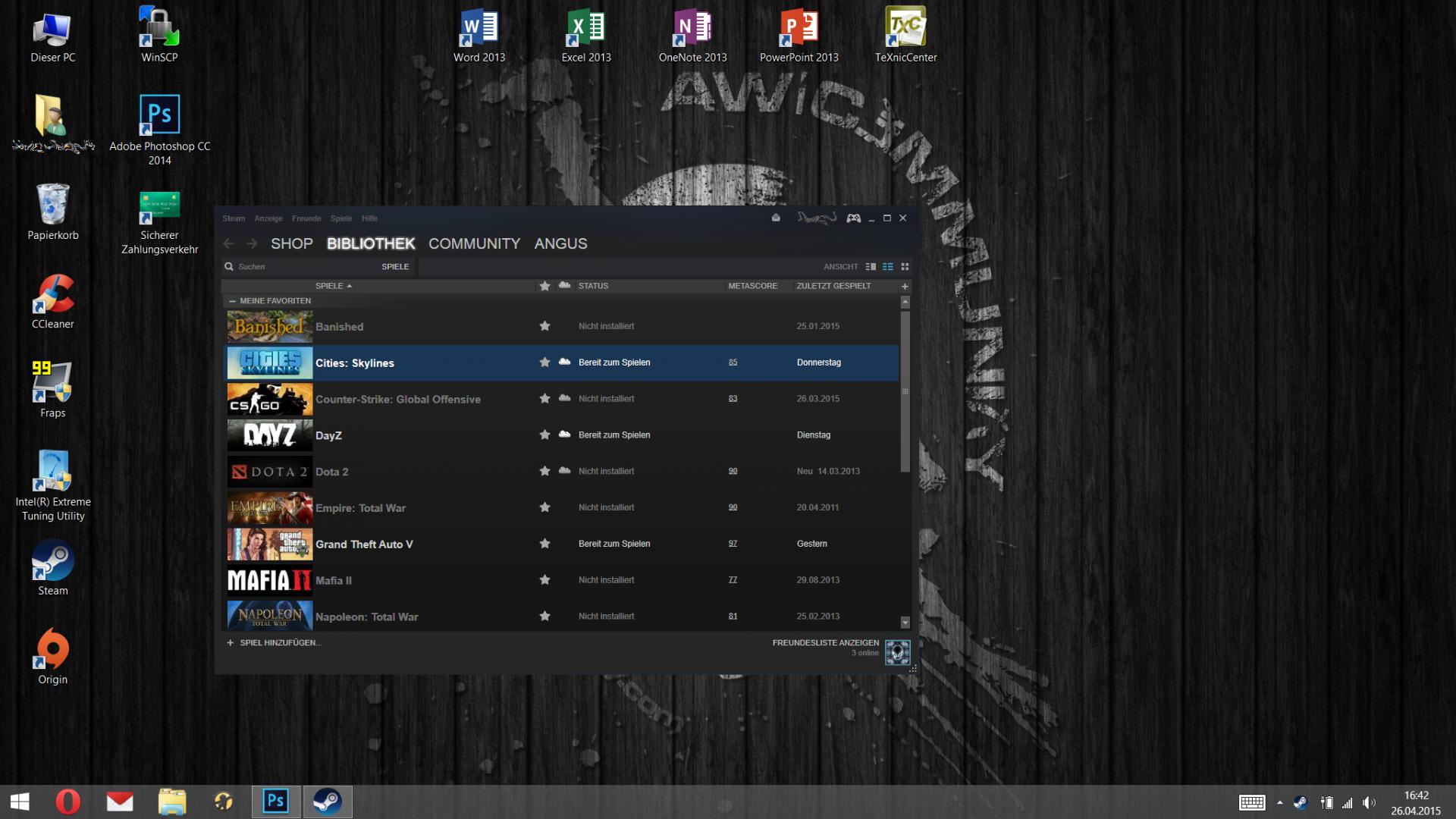Viewport: 1456px width, 819px height.
Task: Select the Adobe Photoshop CC 2014 desktop icon
Action: [x=159, y=130]
